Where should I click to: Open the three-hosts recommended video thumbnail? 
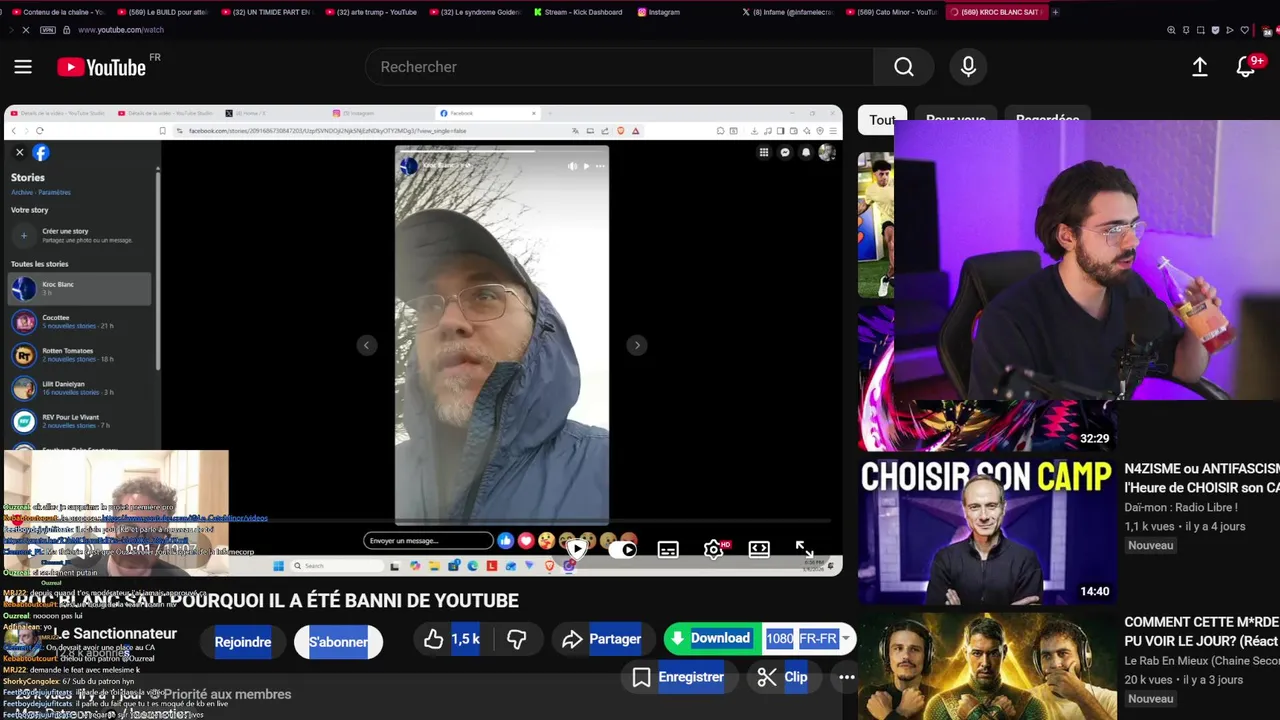[x=986, y=666]
